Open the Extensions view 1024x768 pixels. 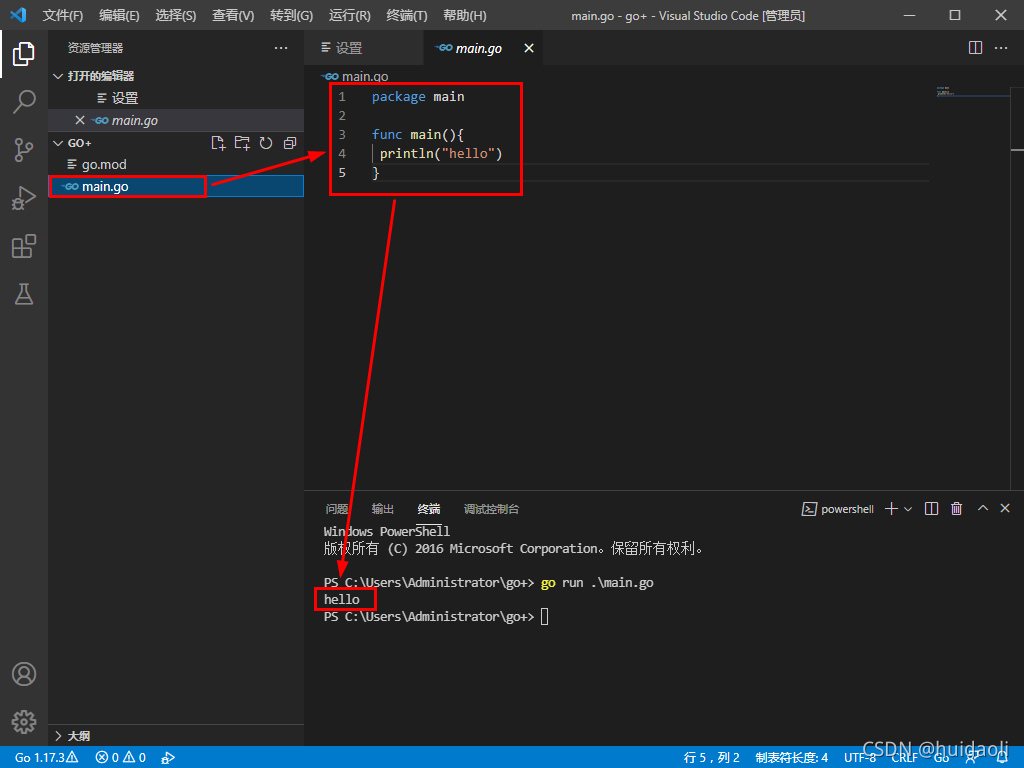24,246
